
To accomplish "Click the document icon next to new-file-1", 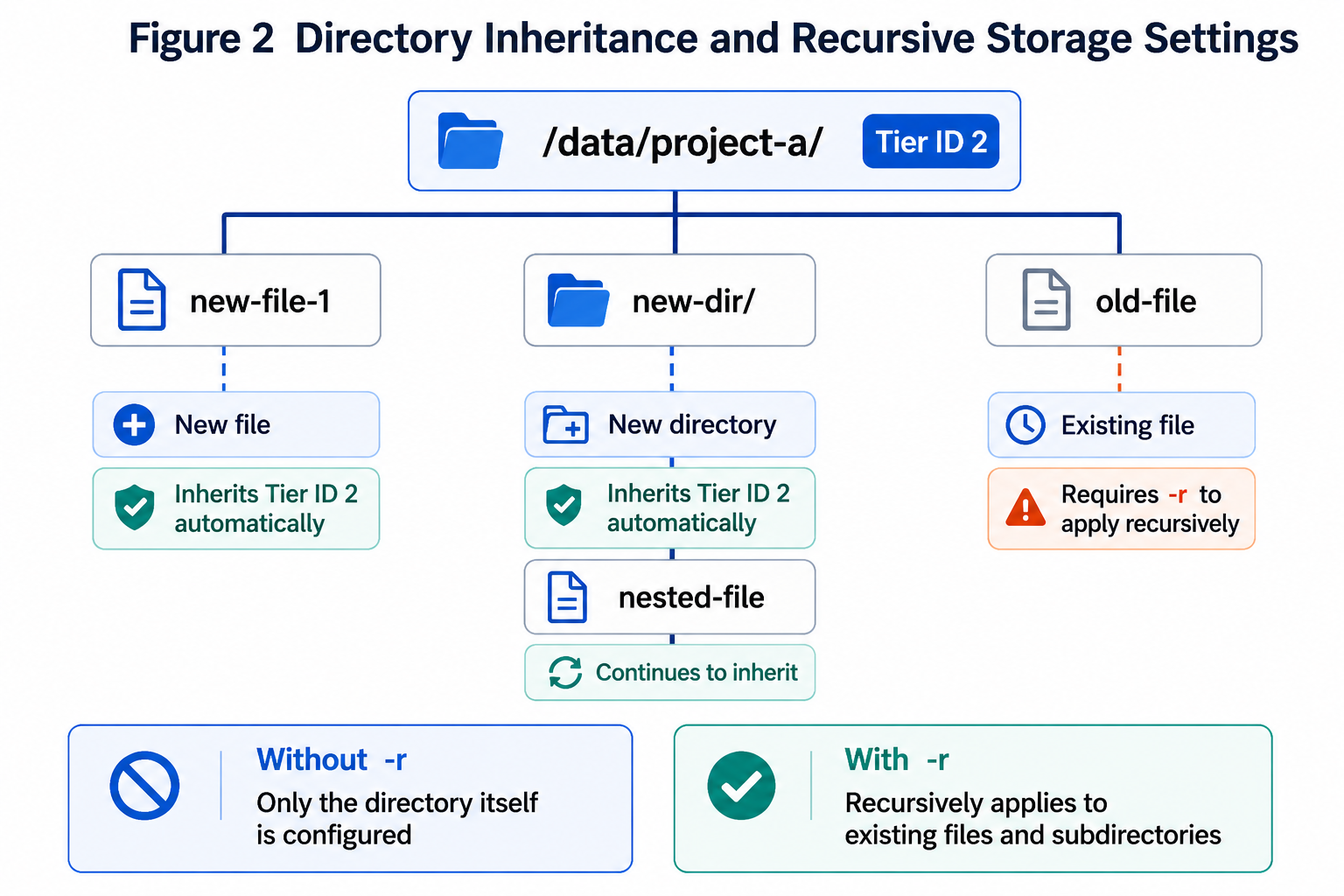I will [142, 300].
